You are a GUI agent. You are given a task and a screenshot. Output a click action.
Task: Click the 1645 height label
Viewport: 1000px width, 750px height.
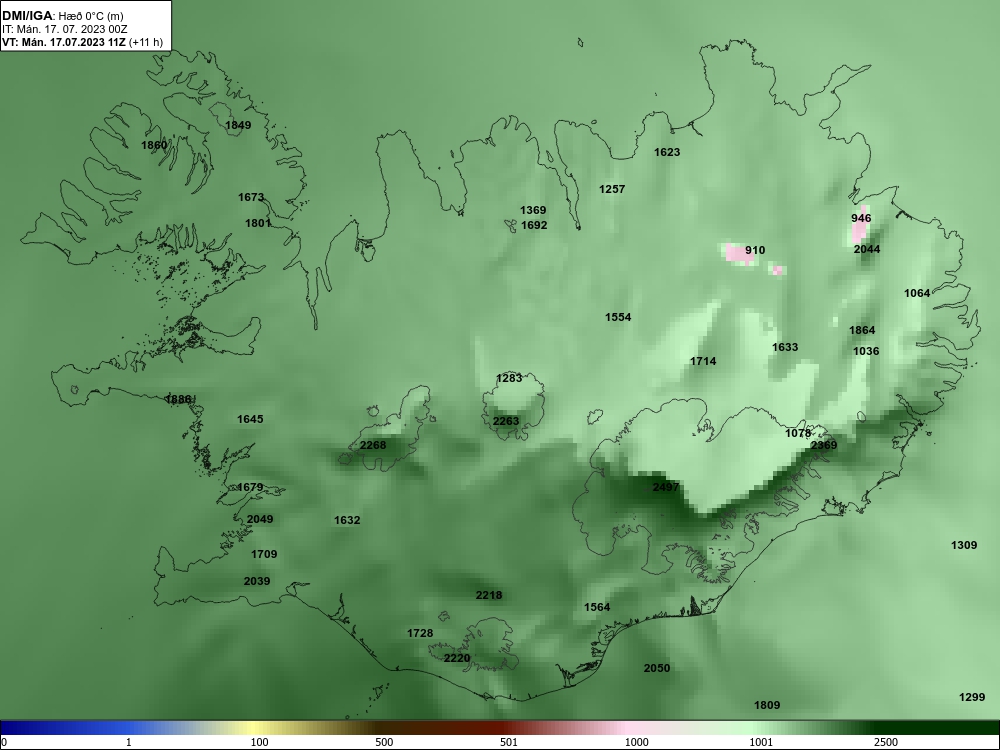coord(250,420)
